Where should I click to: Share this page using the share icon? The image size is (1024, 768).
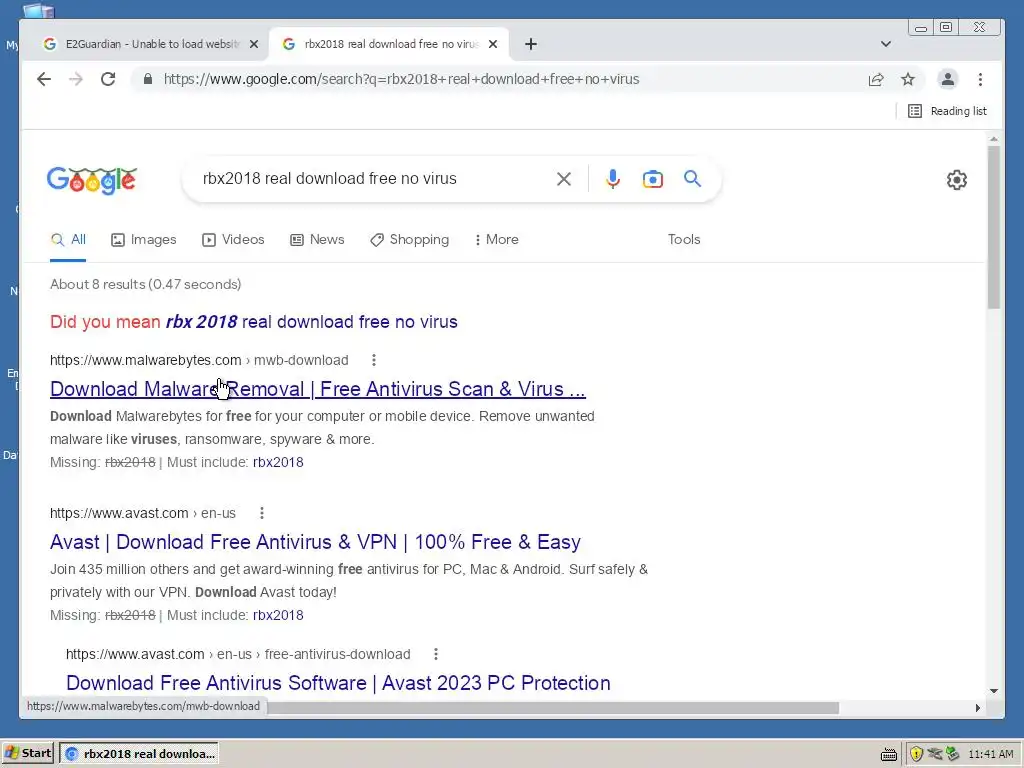click(x=876, y=79)
